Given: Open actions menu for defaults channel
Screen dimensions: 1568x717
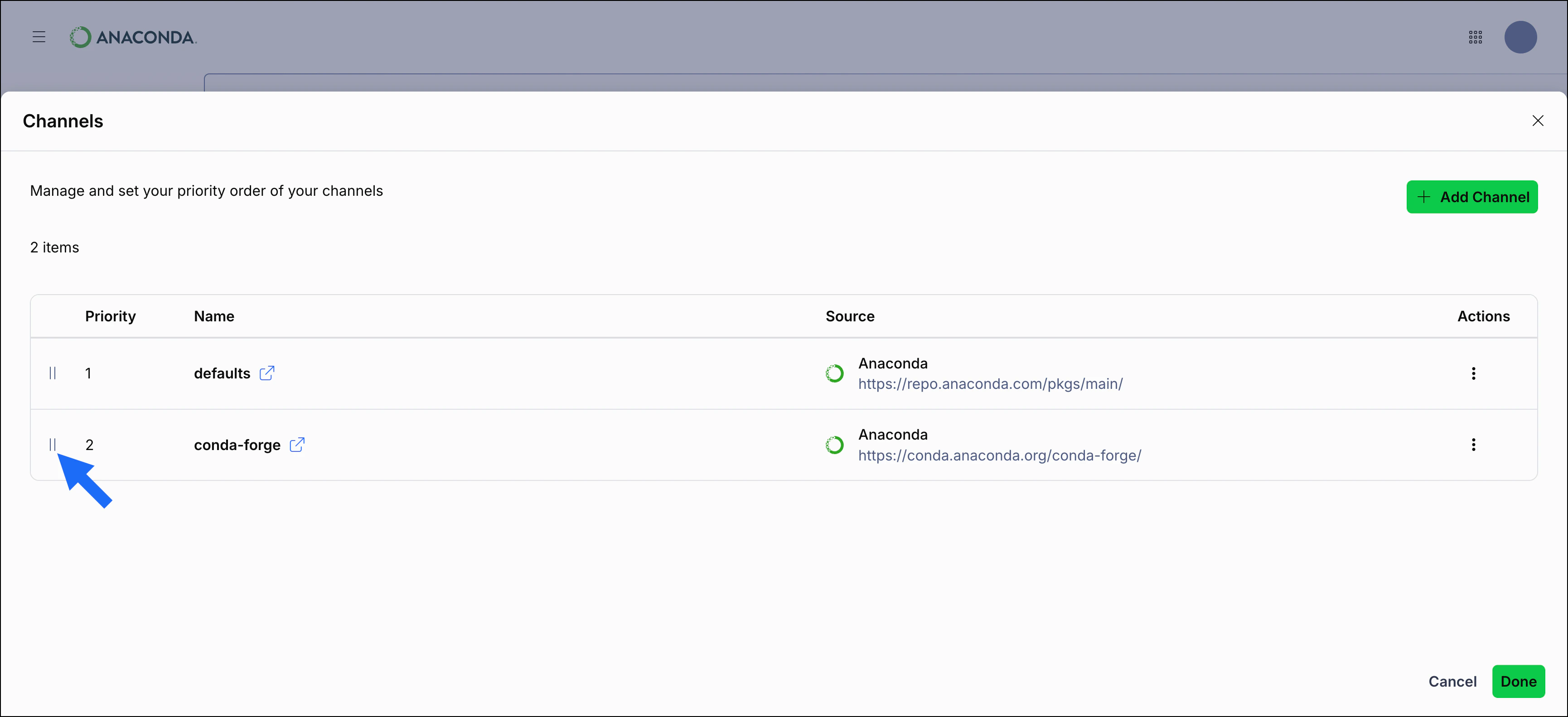Looking at the screenshot, I should click(1474, 373).
